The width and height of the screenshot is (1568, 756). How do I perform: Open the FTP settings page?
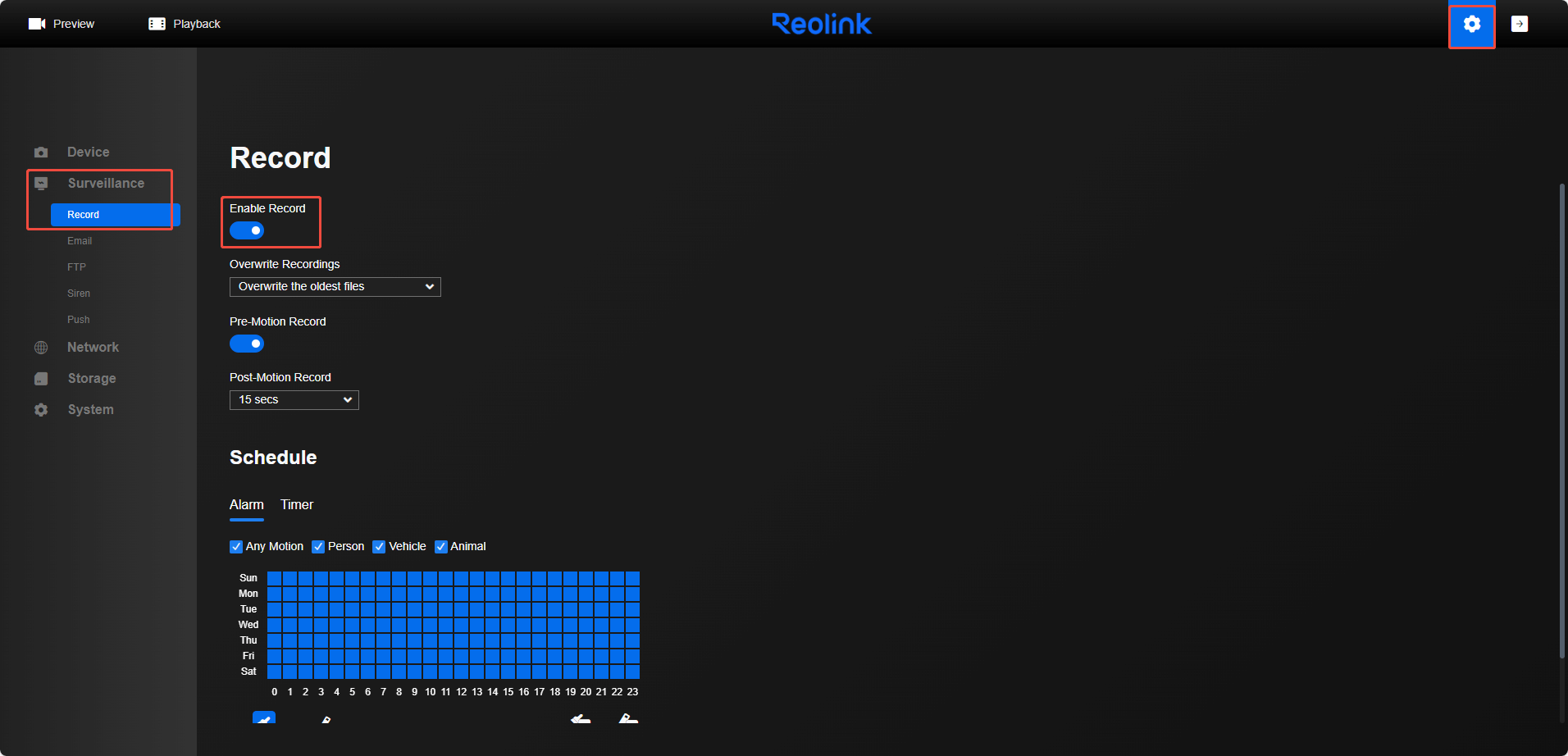(x=76, y=266)
